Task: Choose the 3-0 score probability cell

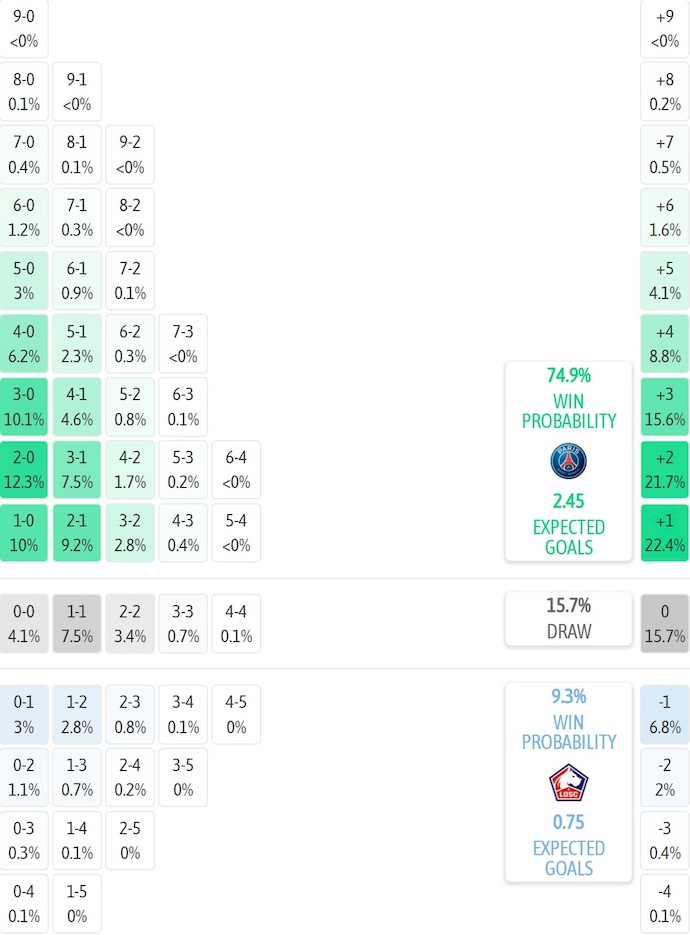Action: coord(24,407)
